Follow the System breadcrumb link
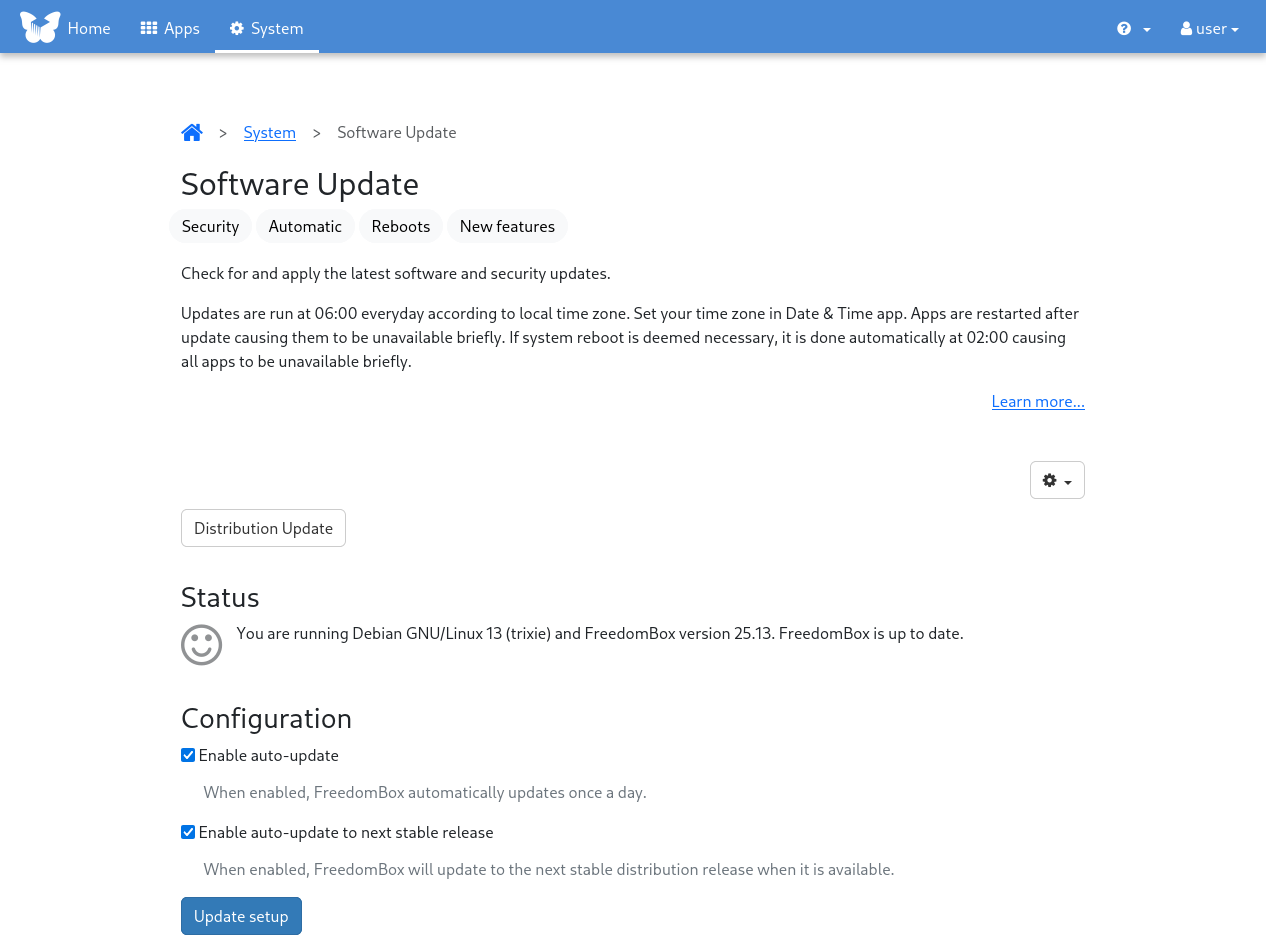Screen dimensions: 1266x949 269,132
